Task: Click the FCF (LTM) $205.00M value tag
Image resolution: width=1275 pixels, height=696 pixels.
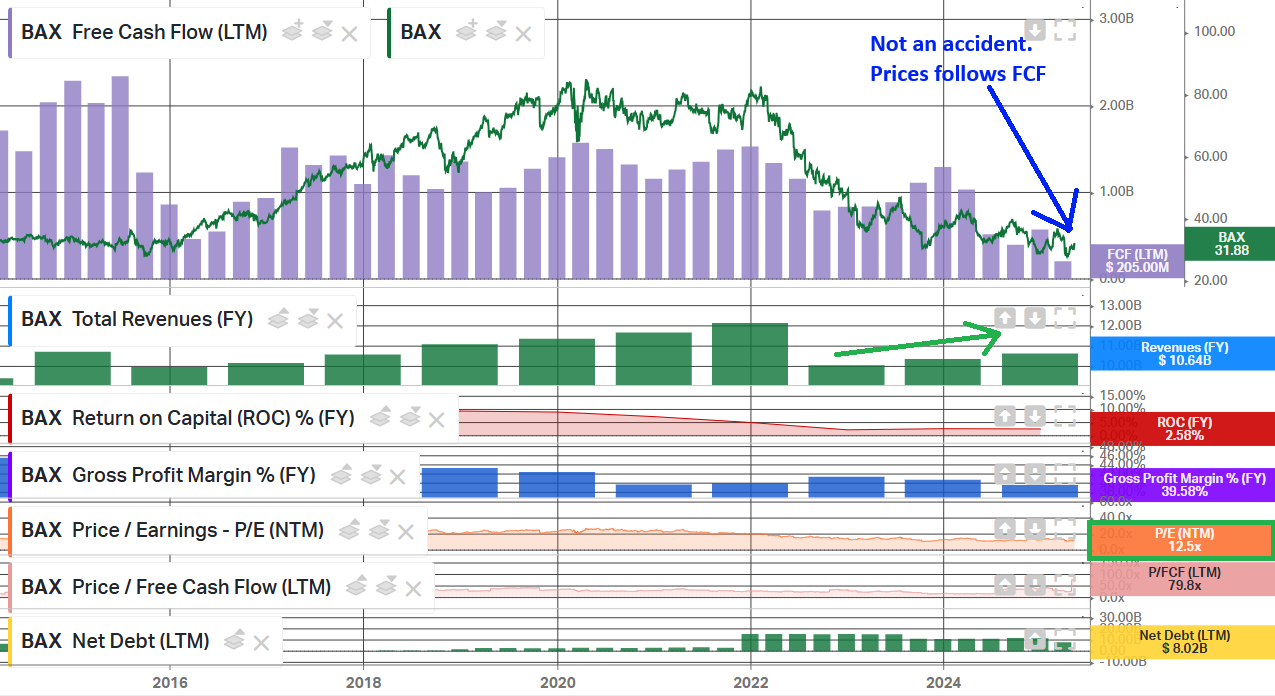Action: pos(1137,261)
